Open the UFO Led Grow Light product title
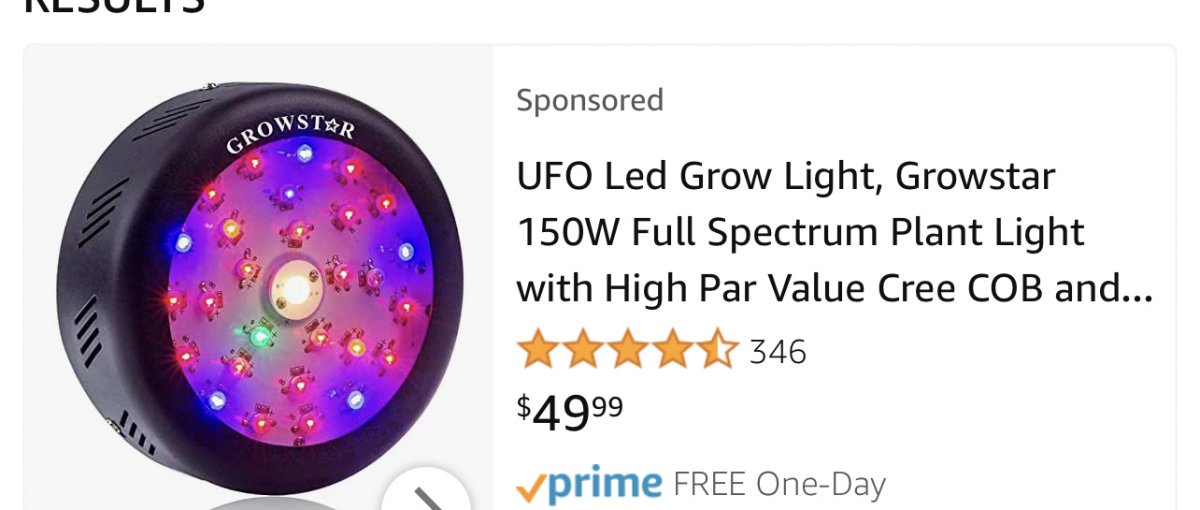 coord(786,177)
